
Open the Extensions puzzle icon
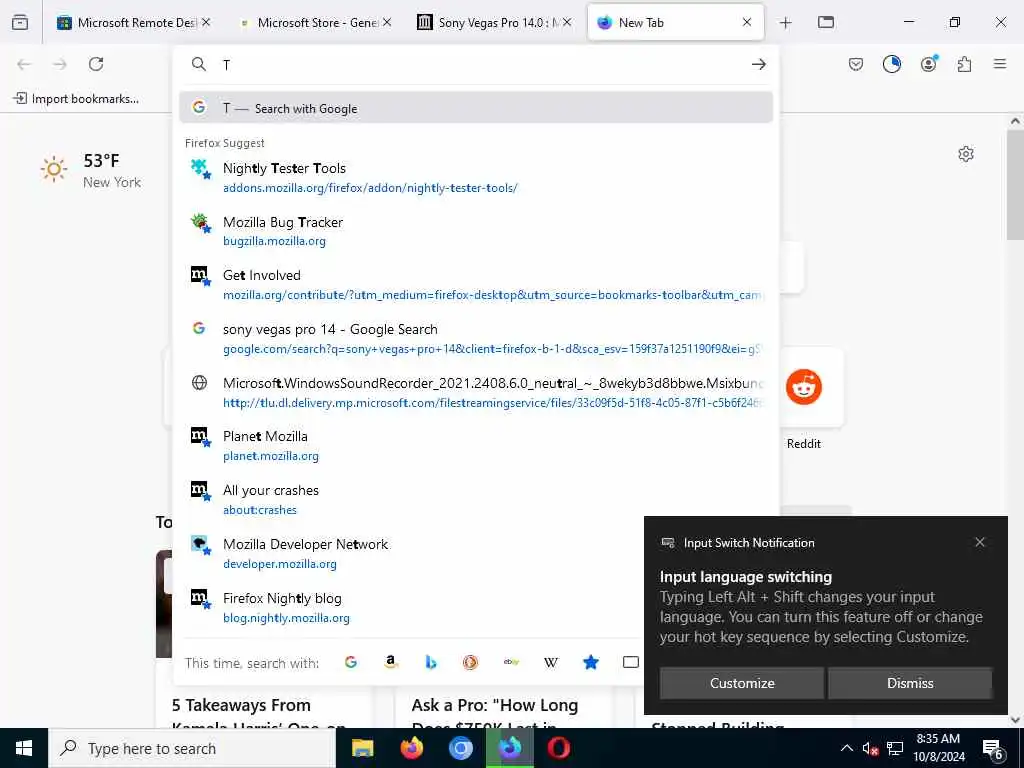964,64
